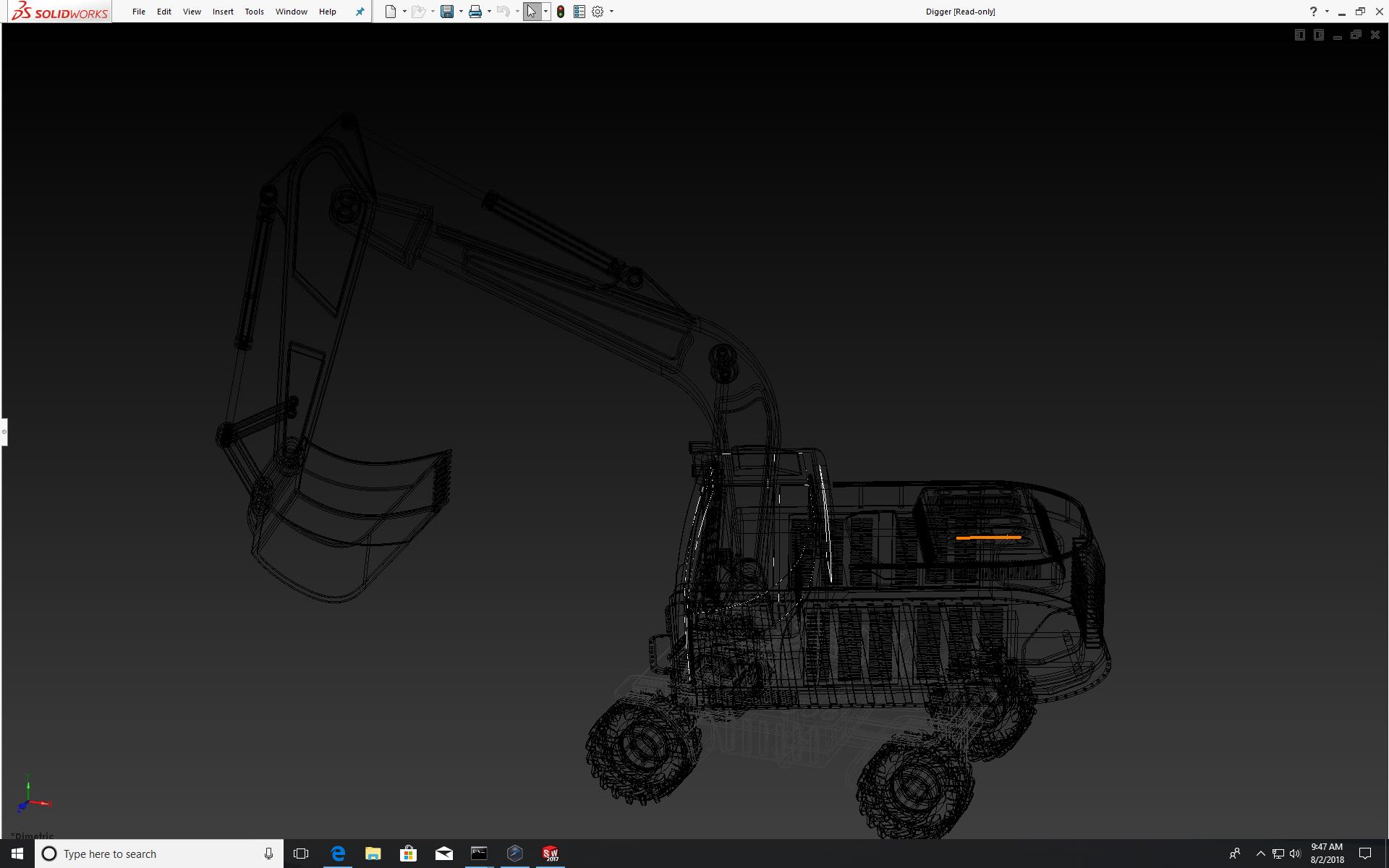Click the SolidWorks logo
The width and height of the screenshot is (1389, 868).
point(59,12)
